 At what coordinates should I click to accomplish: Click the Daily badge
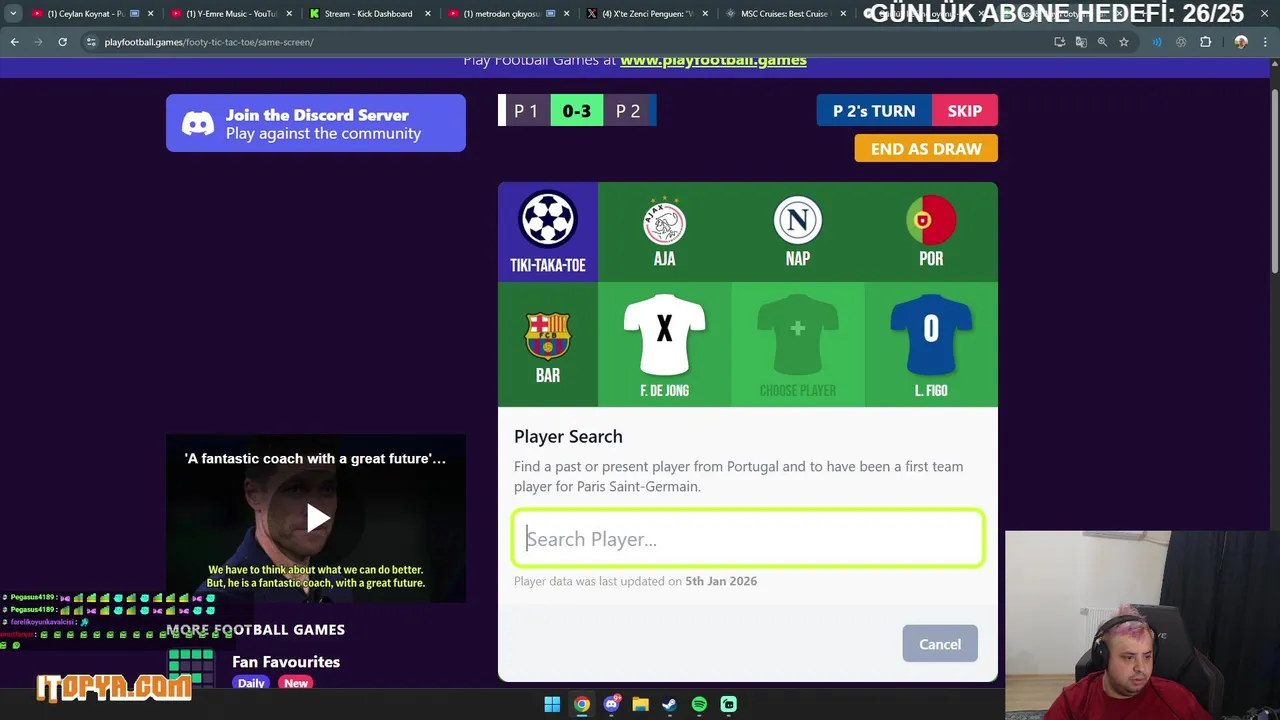pyautogui.click(x=251, y=683)
